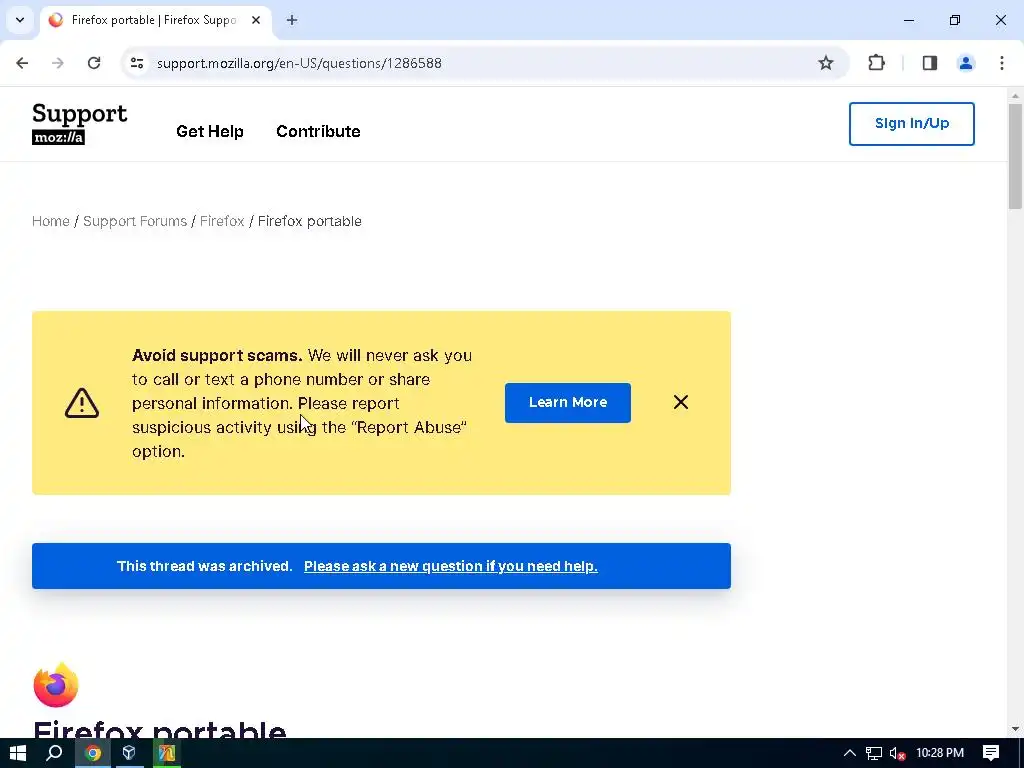
Task: Dismiss the scam warning banner
Action: click(680, 402)
